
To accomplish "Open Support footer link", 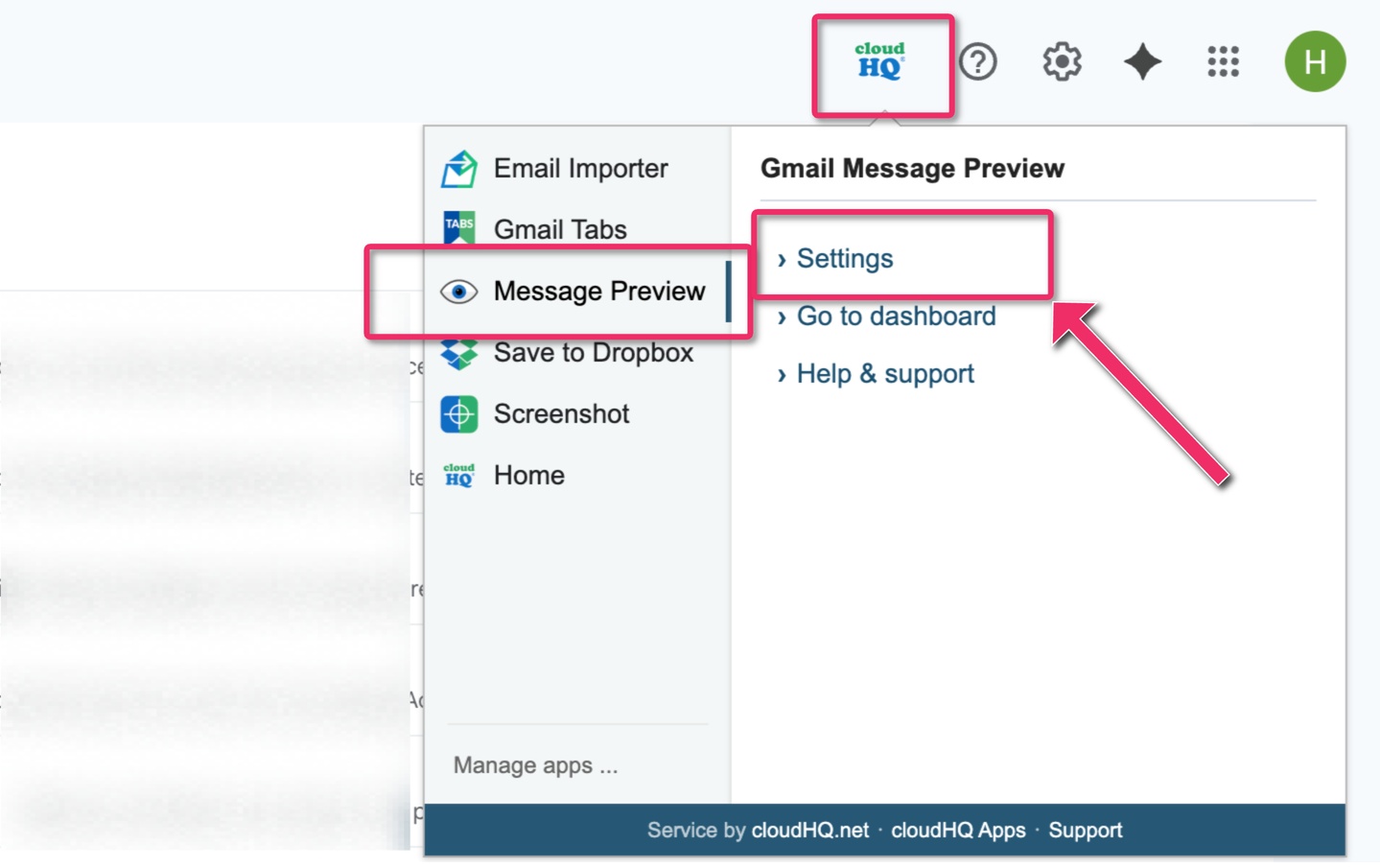I will tap(1085, 831).
